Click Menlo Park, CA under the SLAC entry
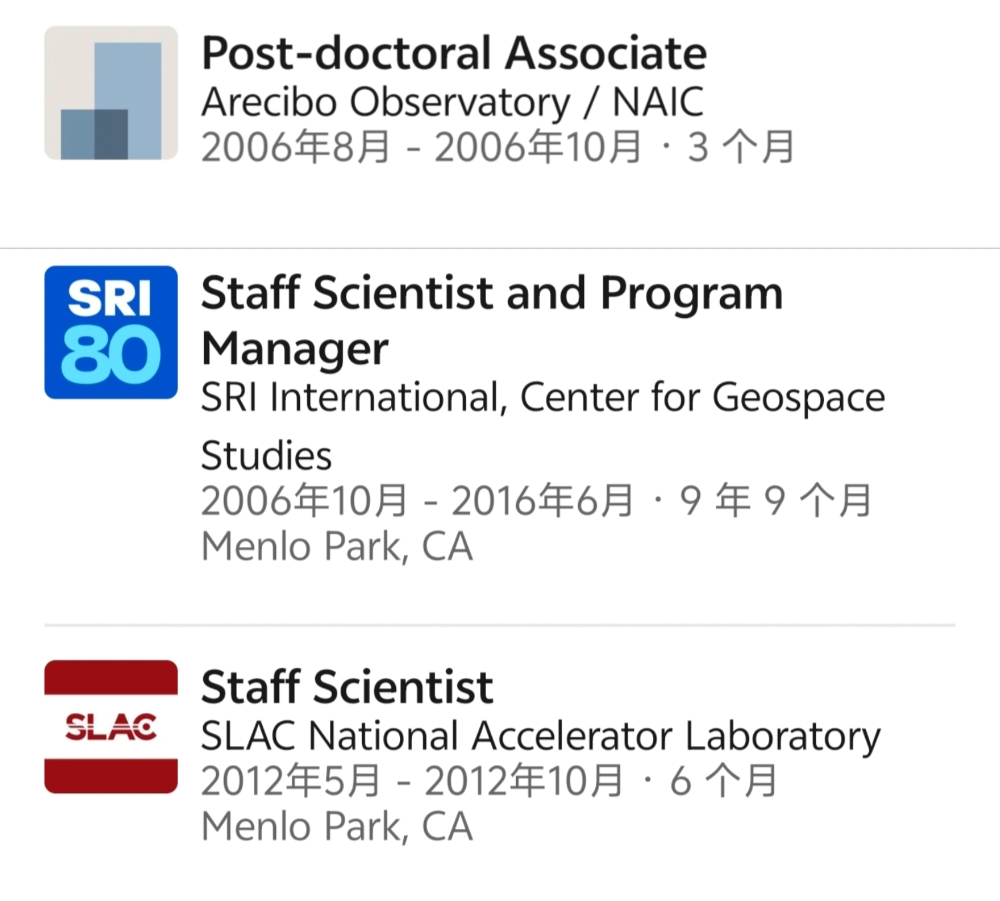 [x=336, y=827]
